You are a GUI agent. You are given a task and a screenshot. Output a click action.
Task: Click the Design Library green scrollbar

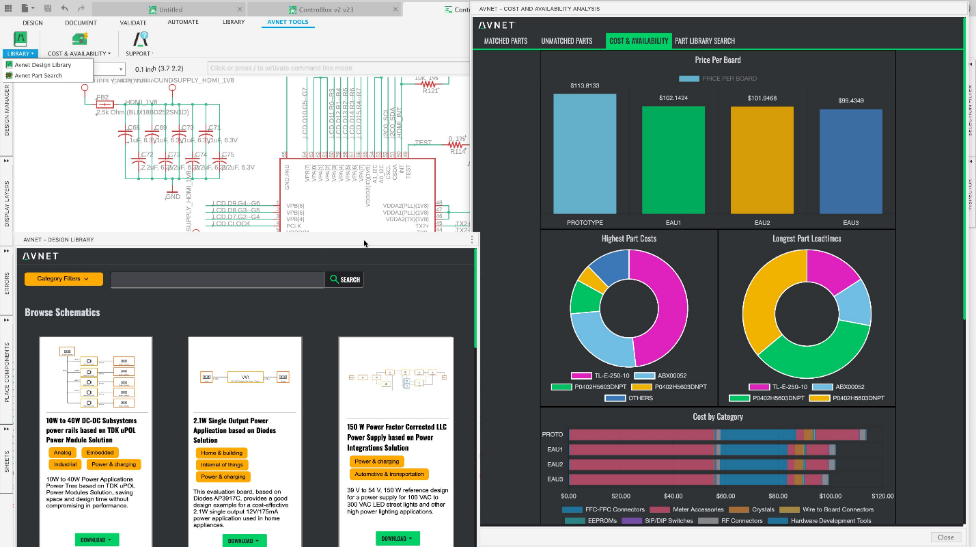click(476, 299)
